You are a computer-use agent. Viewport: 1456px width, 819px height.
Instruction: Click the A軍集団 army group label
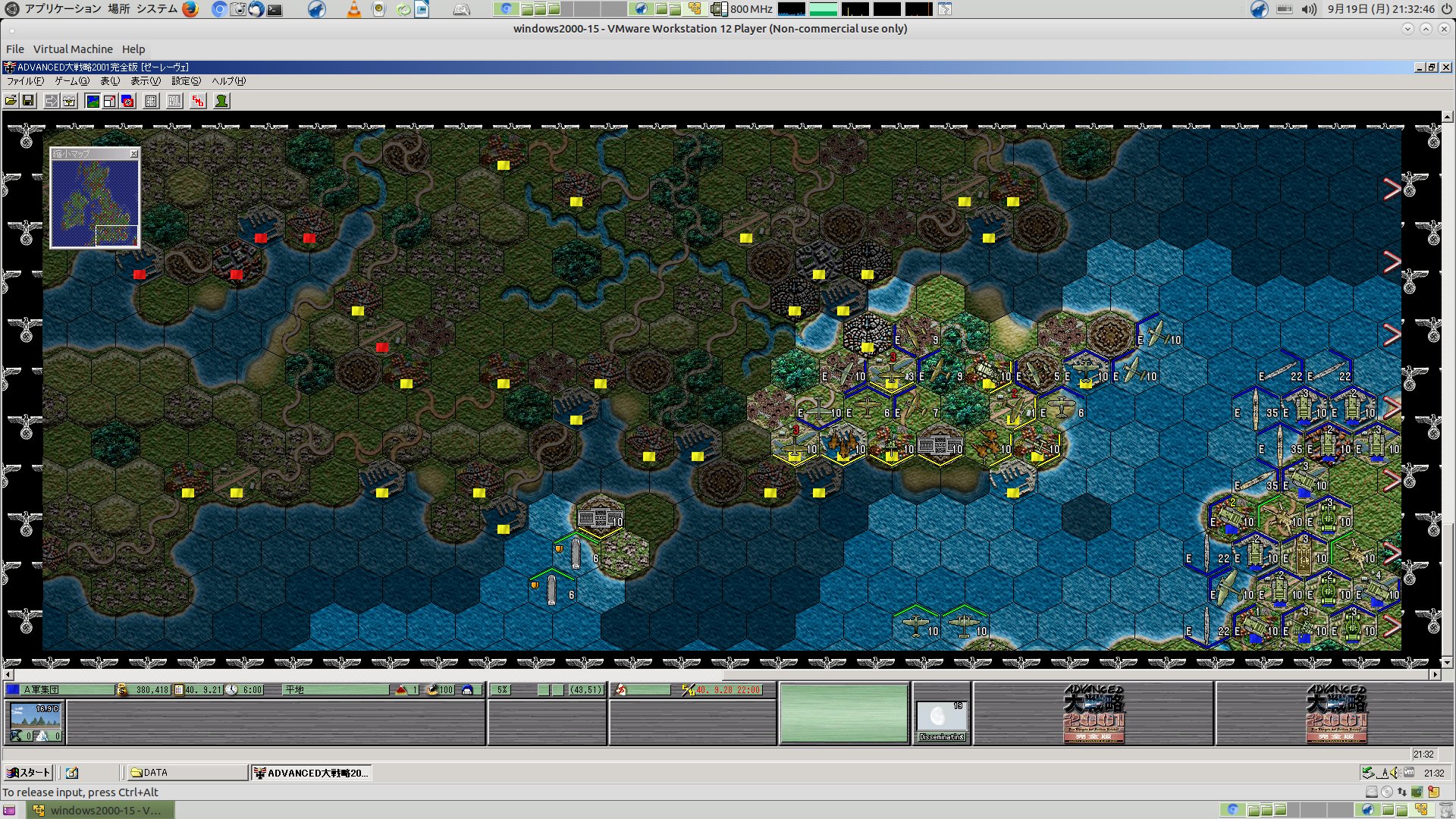pos(41,690)
